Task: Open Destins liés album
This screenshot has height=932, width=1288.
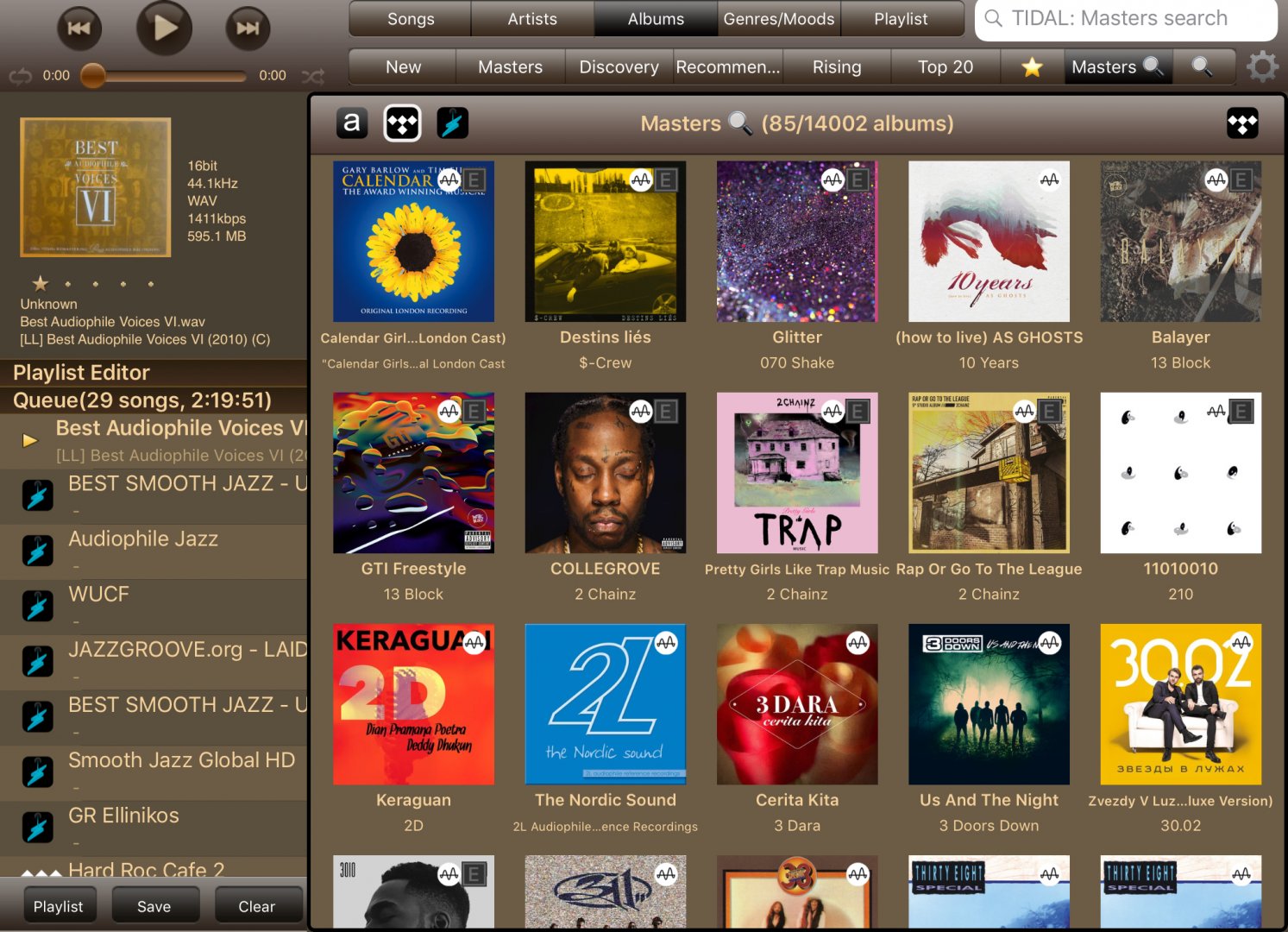Action: (606, 242)
